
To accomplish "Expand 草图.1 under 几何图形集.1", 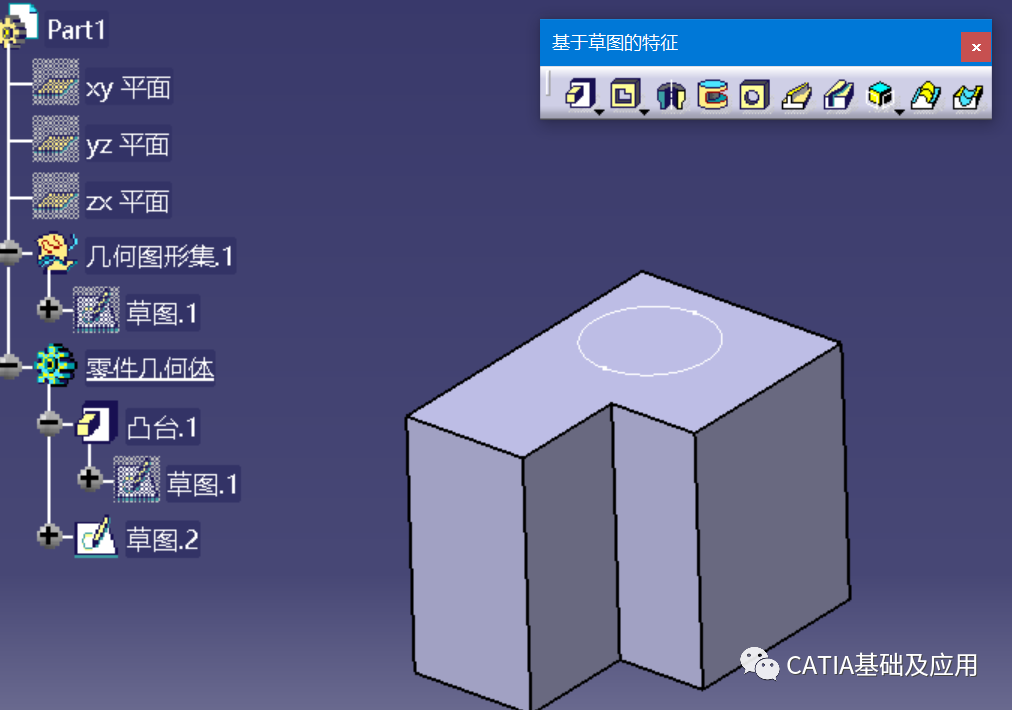I will tap(49, 309).
